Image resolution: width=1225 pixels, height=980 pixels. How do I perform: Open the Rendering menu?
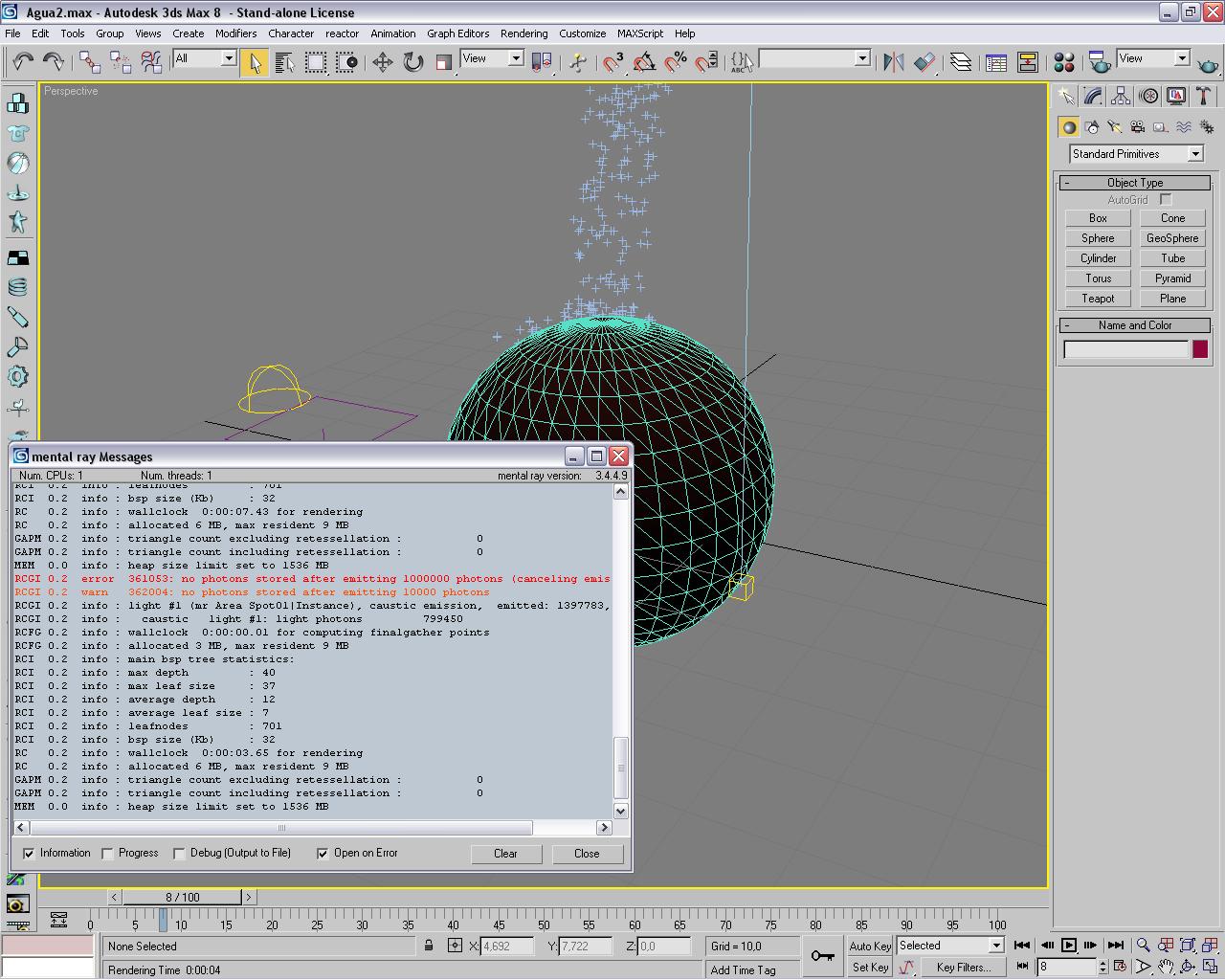(523, 33)
